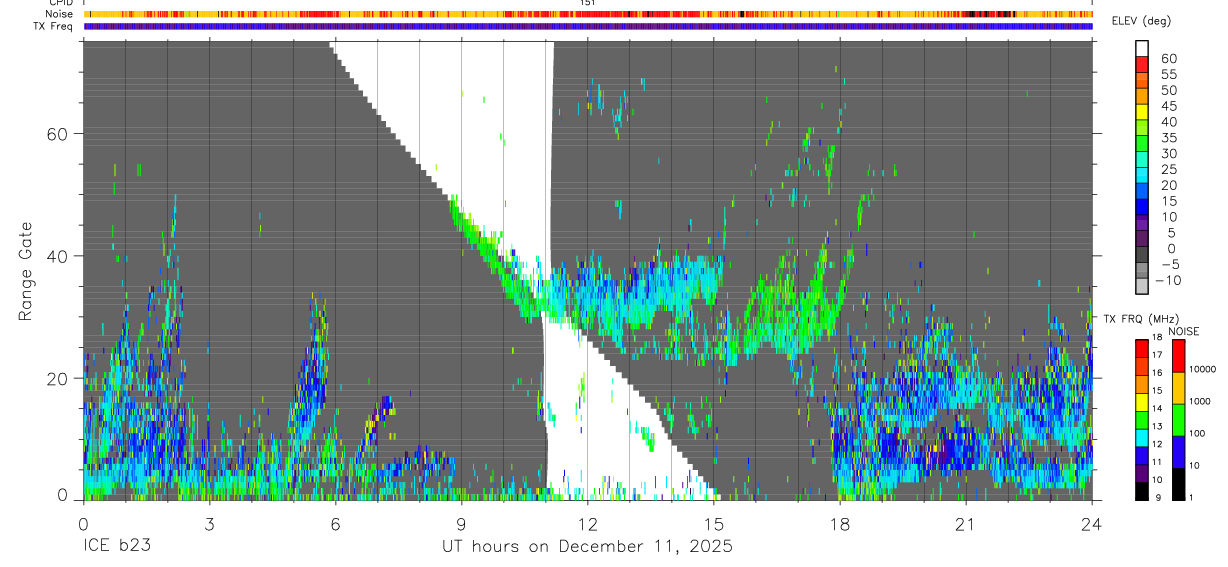Click the 'Range Gate' y-axis label

click(27, 271)
